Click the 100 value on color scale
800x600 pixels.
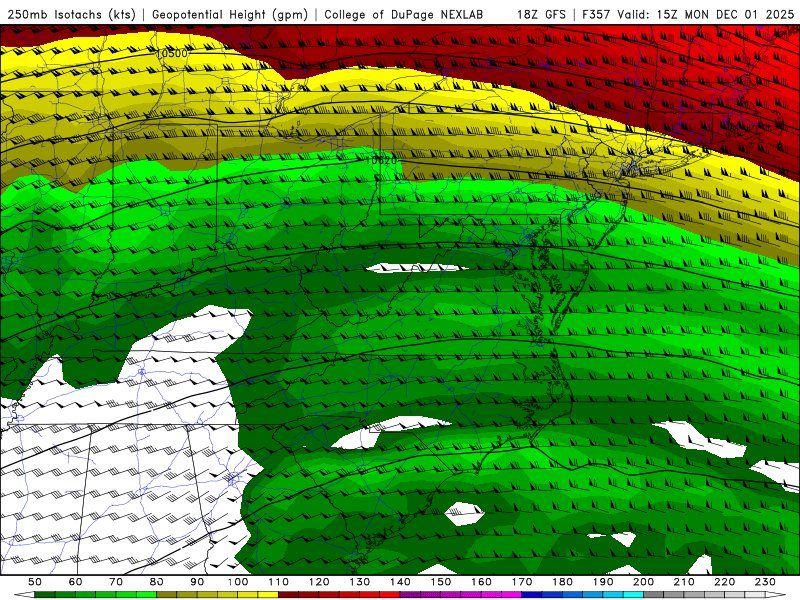[x=238, y=582]
